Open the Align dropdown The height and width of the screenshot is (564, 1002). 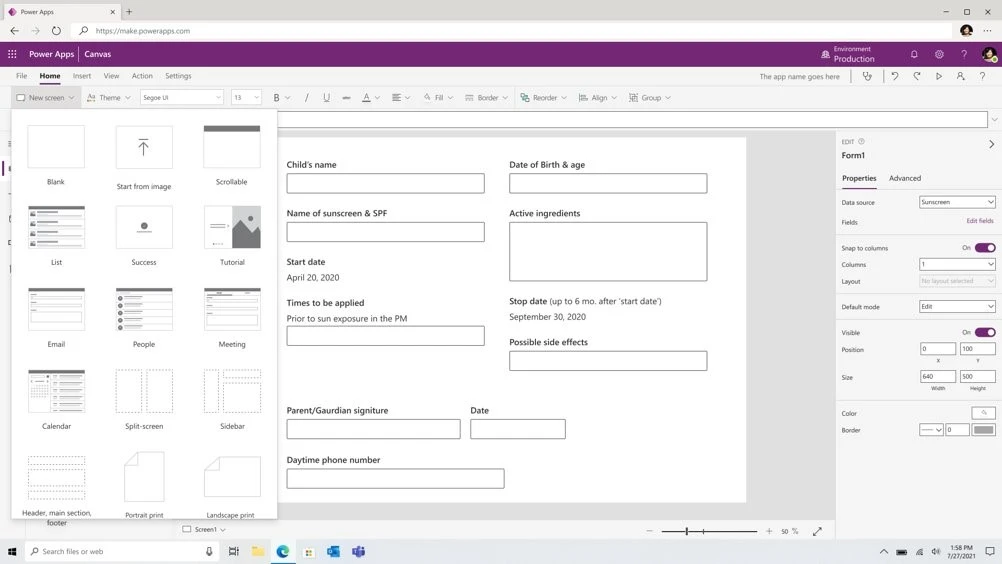click(x=597, y=98)
